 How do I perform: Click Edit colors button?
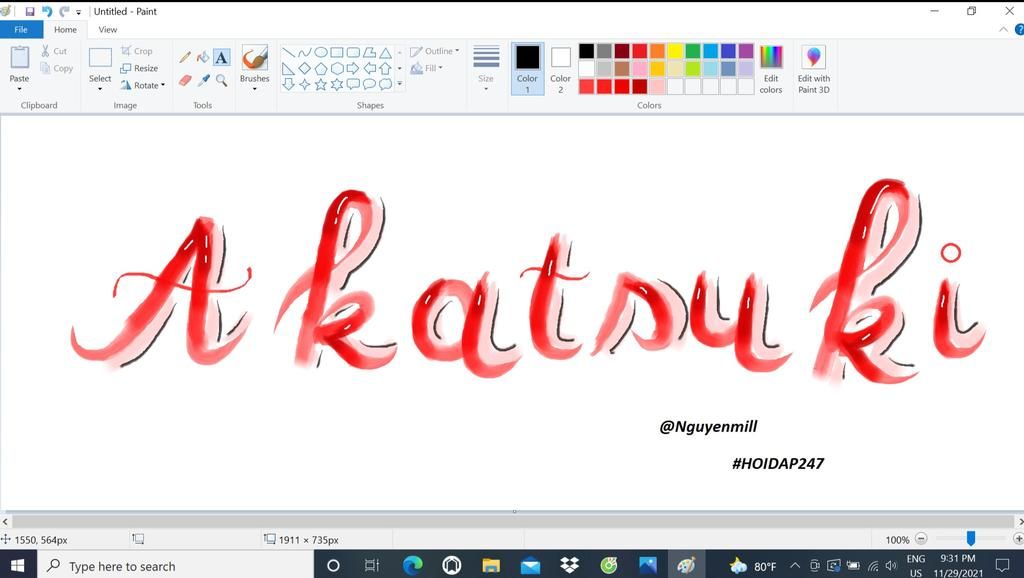771,69
